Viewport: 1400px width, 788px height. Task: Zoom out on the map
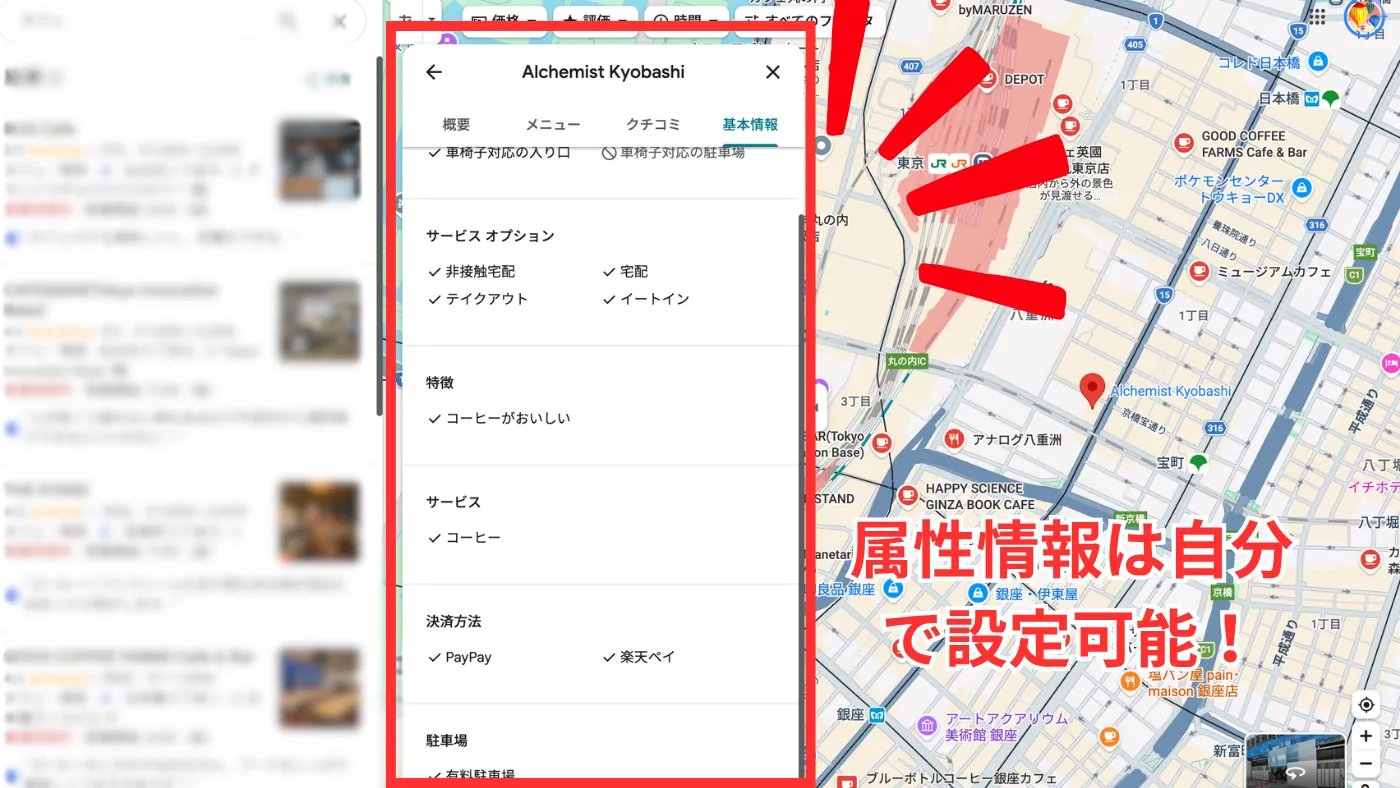(1366, 763)
